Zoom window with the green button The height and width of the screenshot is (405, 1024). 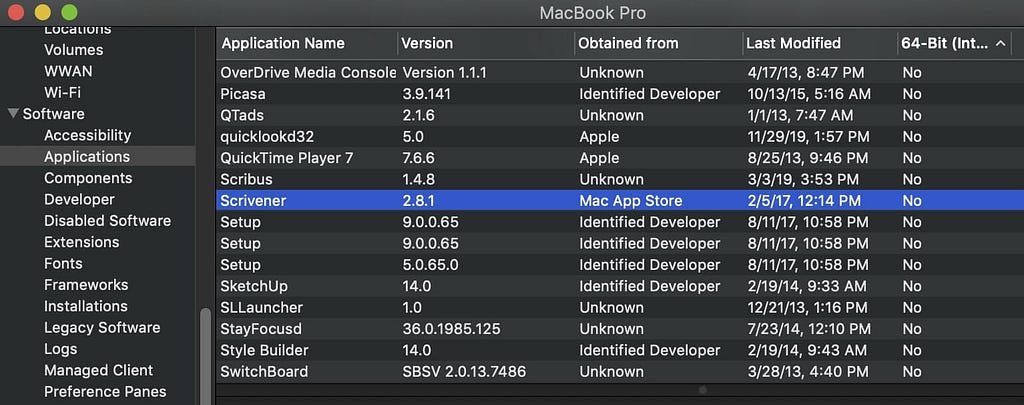pyautogui.click(x=69, y=12)
